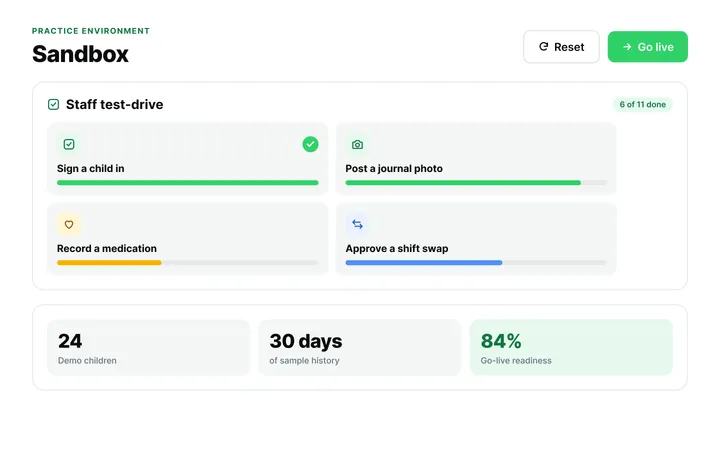Click the progress bar under Post a journal photo
This screenshot has width=720, height=450.
pyautogui.click(x=476, y=183)
